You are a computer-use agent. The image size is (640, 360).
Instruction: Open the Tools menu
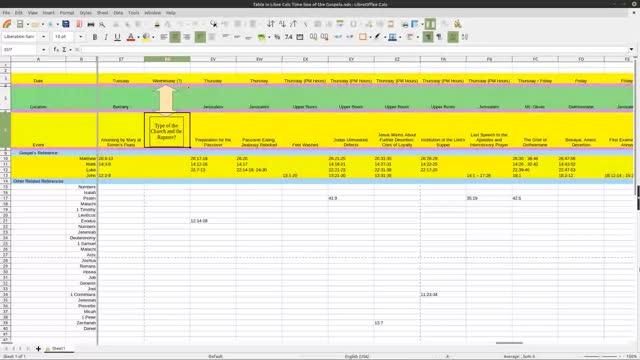click(133, 13)
